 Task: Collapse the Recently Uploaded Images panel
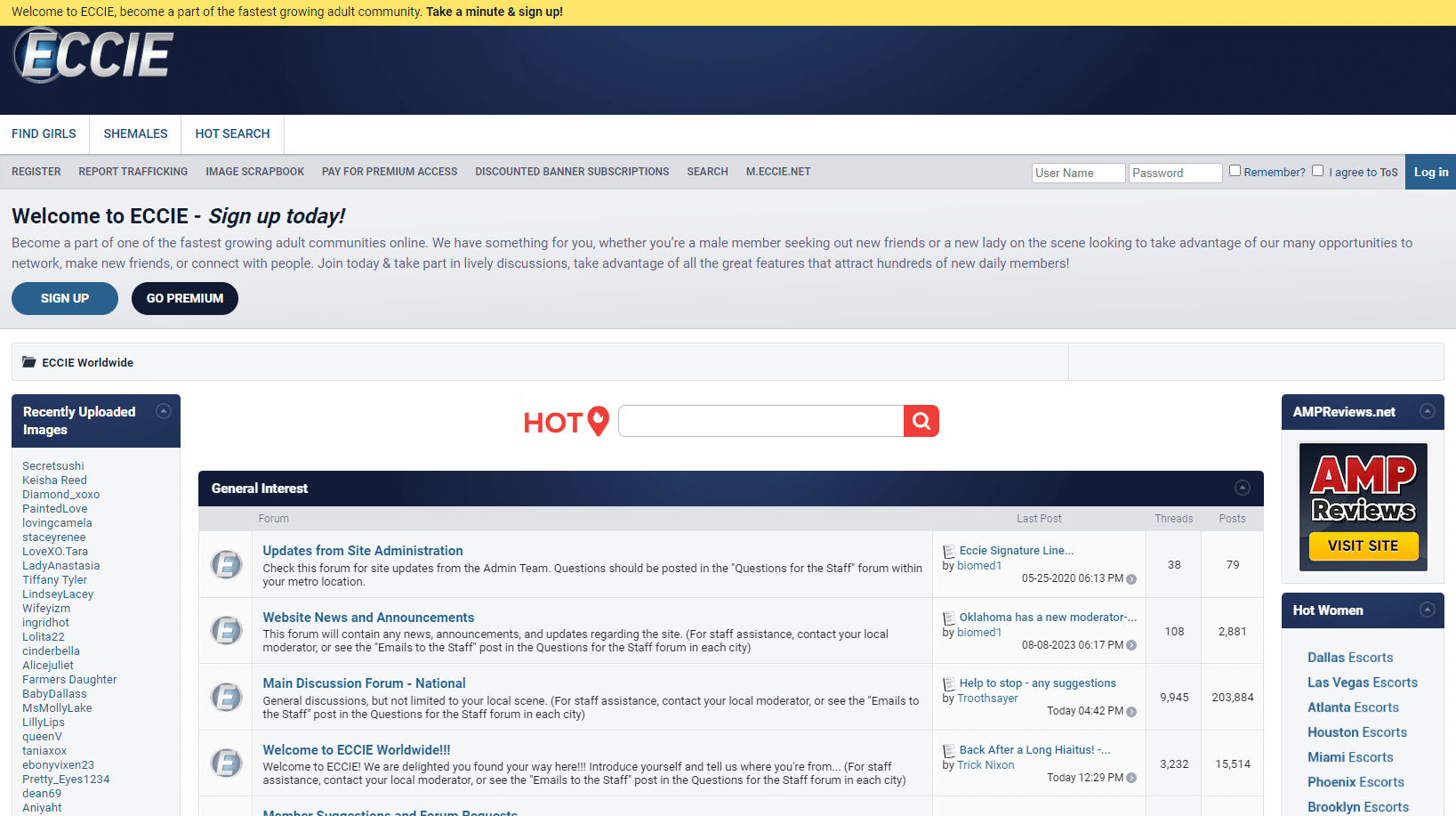pos(164,411)
